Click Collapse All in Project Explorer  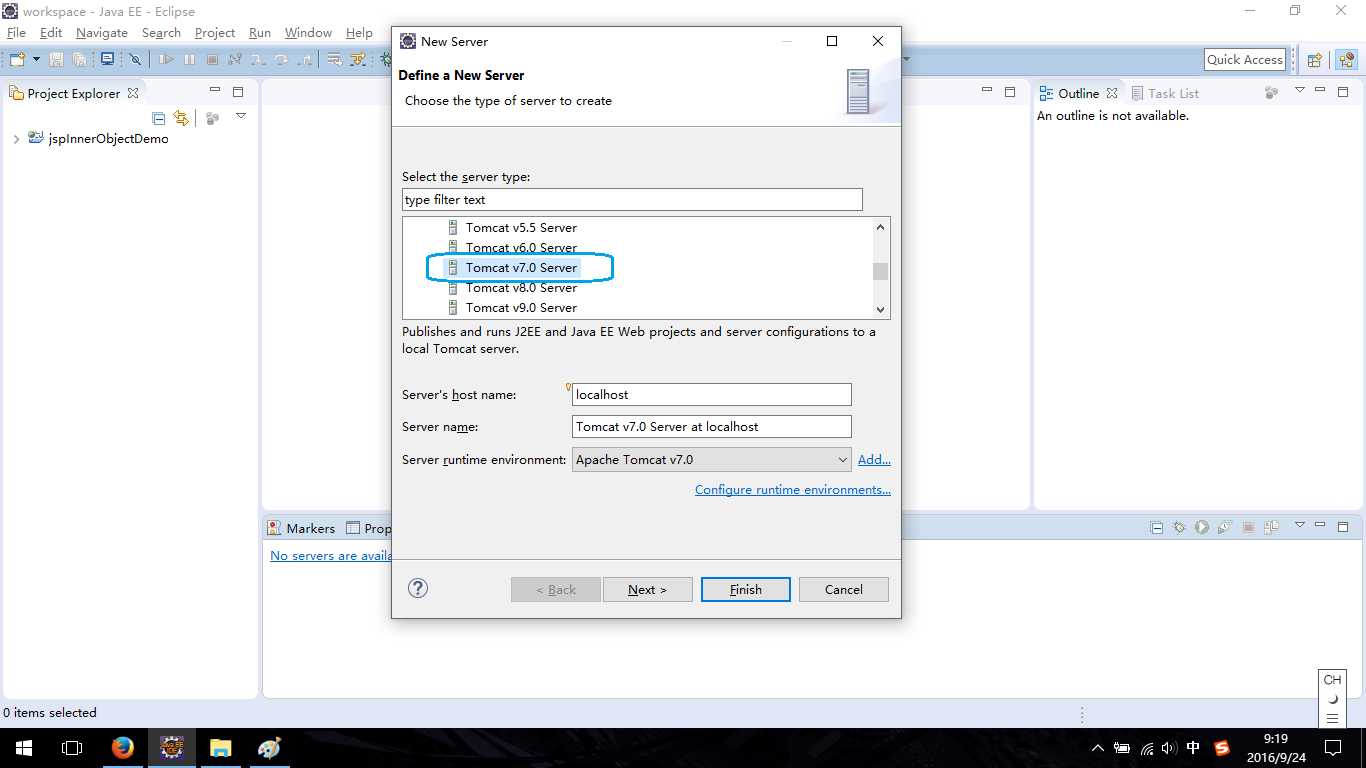(158, 118)
